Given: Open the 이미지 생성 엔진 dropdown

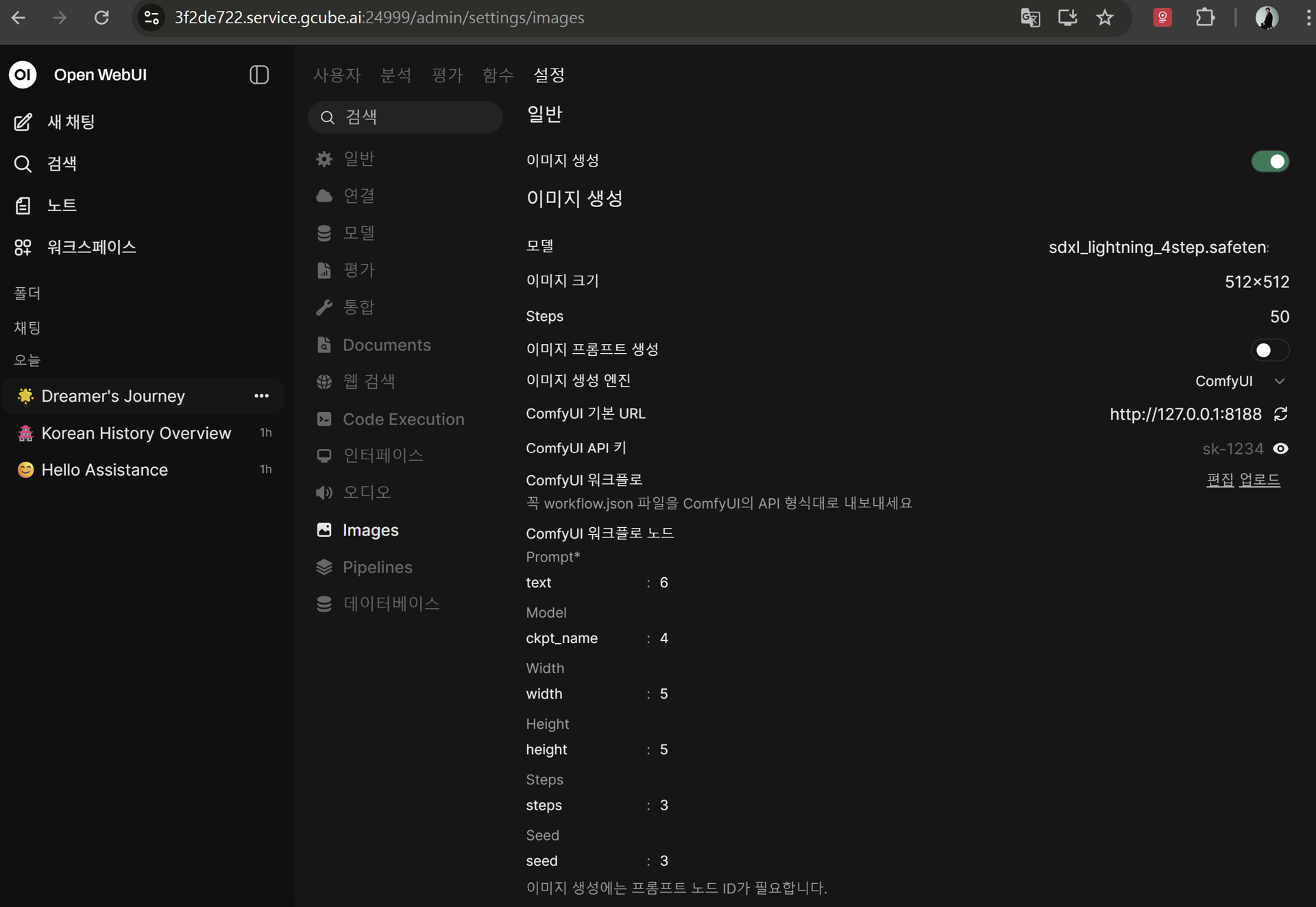Looking at the screenshot, I should [1241, 381].
